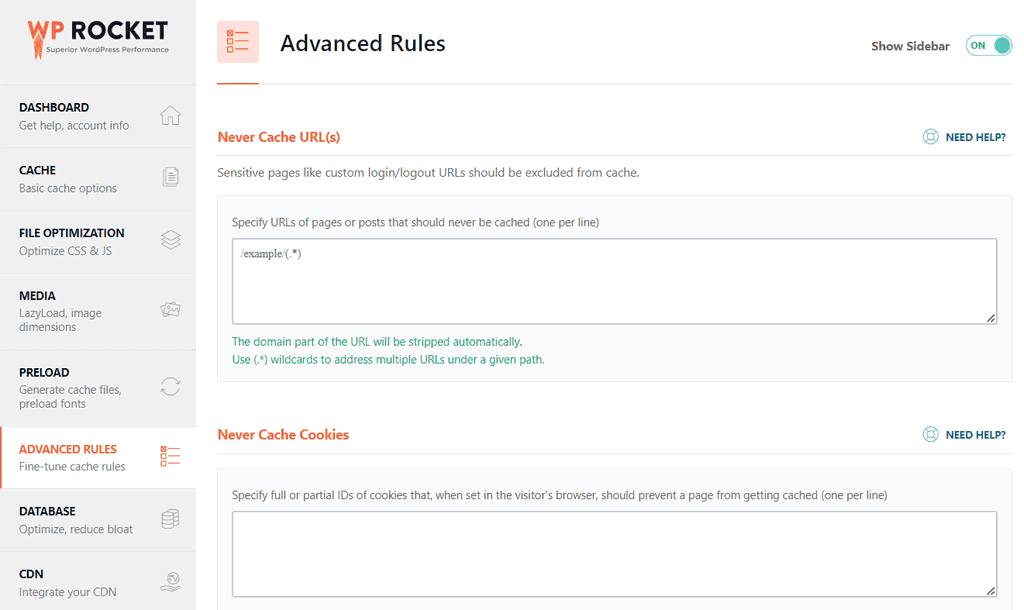Open the File Optimization menu item
The image size is (1024, 610).
[x=98, y=242]
